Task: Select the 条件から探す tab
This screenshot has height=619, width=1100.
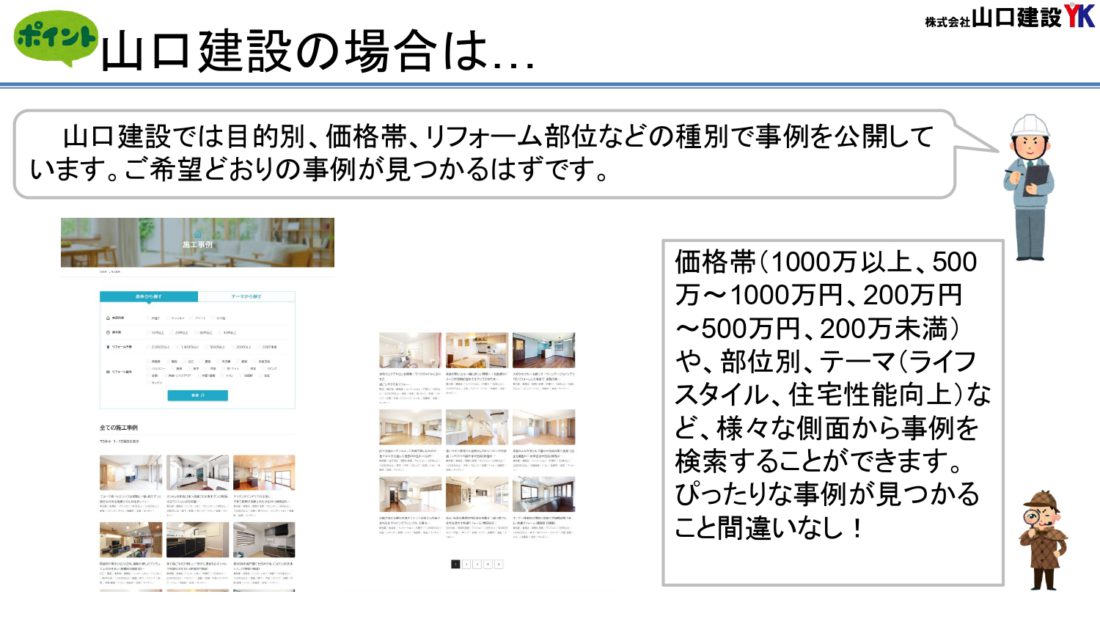Action: 149,295
